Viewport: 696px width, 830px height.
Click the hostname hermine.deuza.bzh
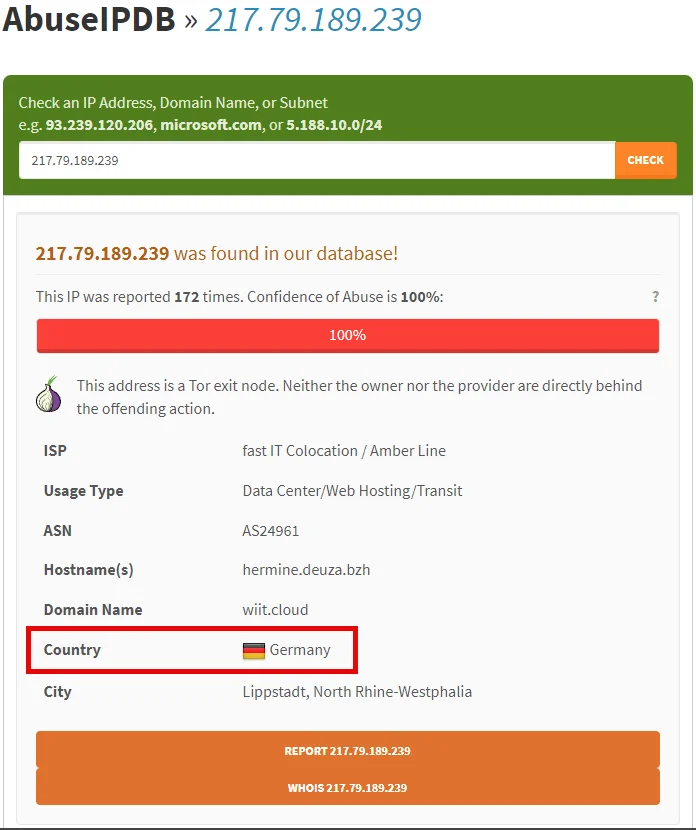306,570
